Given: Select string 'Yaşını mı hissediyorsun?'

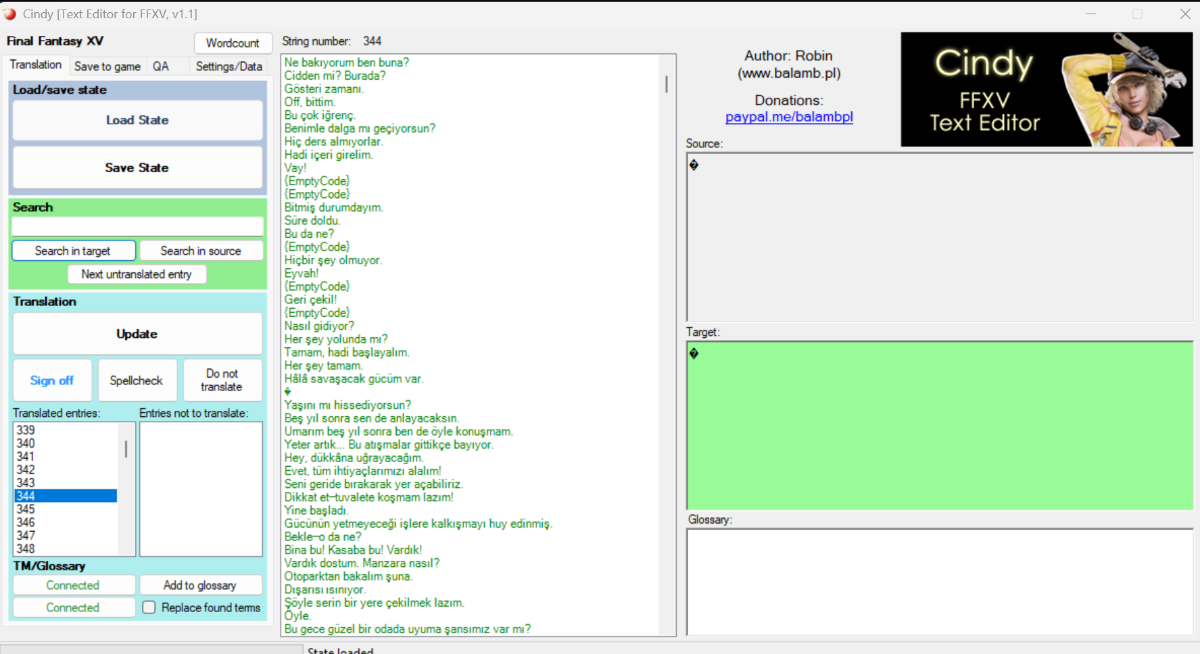Looking at the screenshot, I should pyautogui.click(x=347, y=405).
